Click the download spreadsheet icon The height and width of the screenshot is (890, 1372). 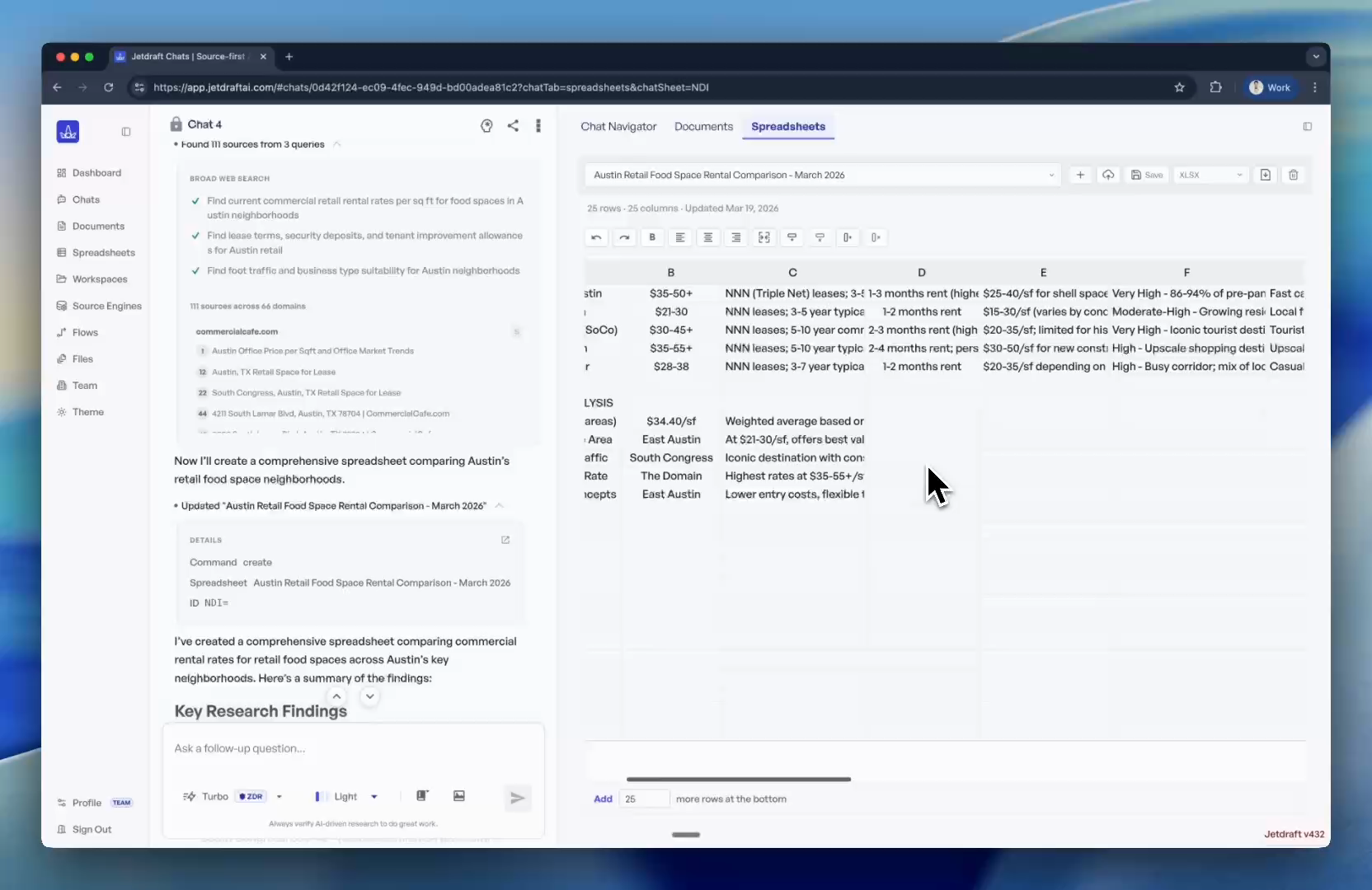tap(1266, 175)
